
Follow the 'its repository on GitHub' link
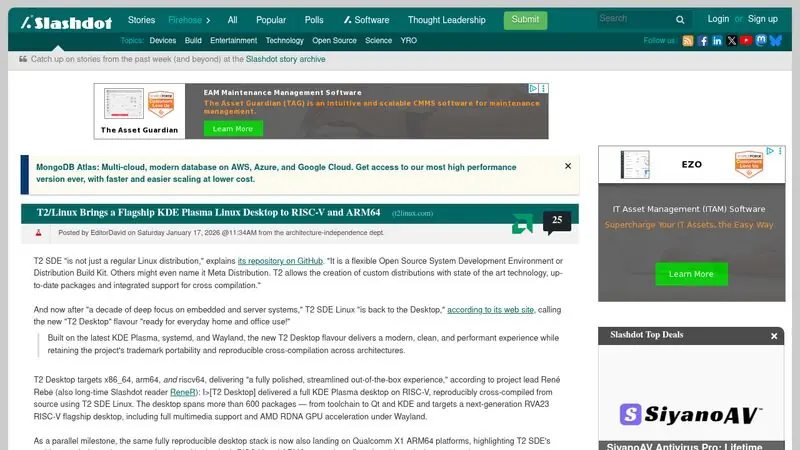point(280,261)
